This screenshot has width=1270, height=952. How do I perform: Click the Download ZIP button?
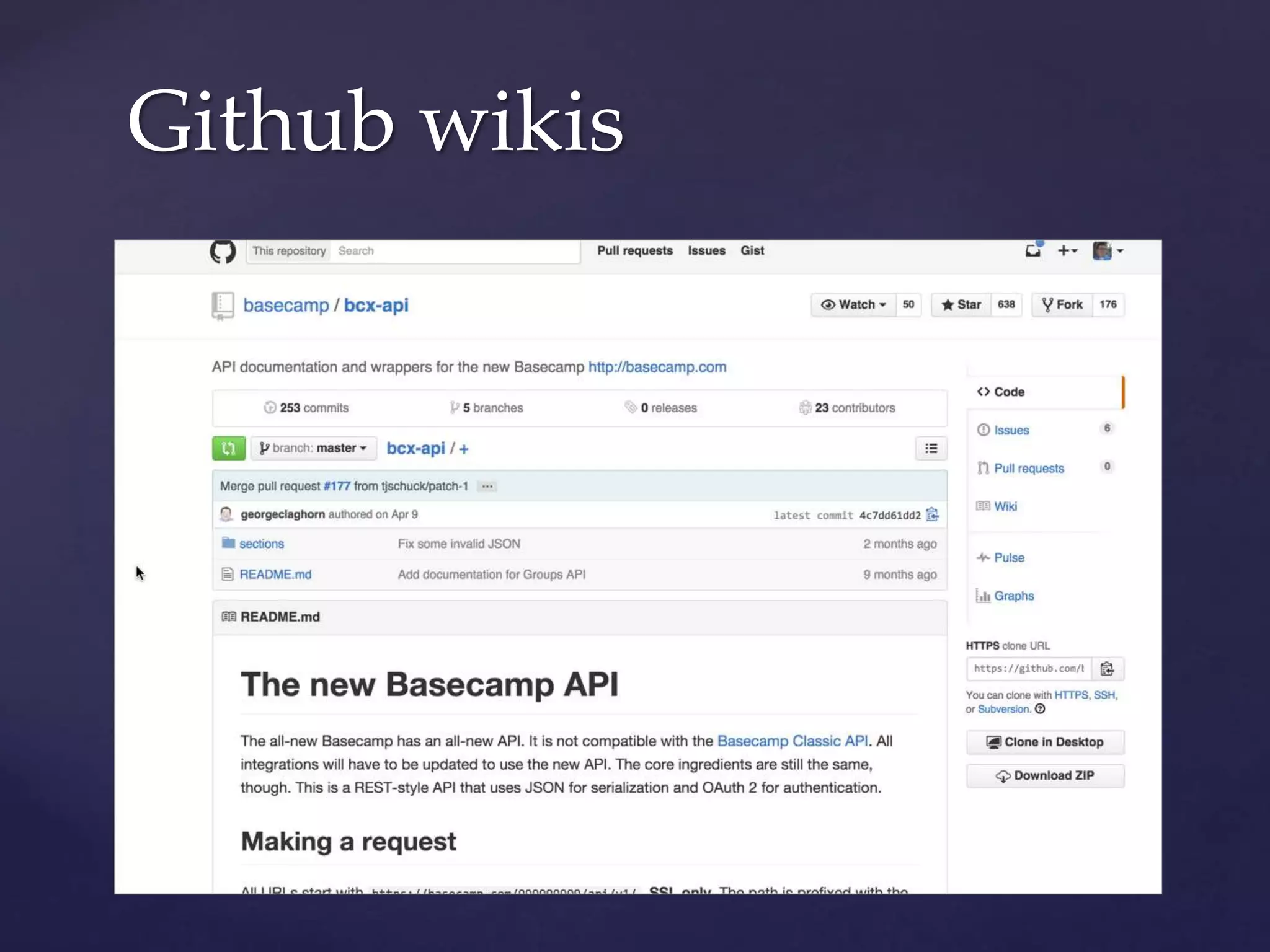pos(1045,776)
